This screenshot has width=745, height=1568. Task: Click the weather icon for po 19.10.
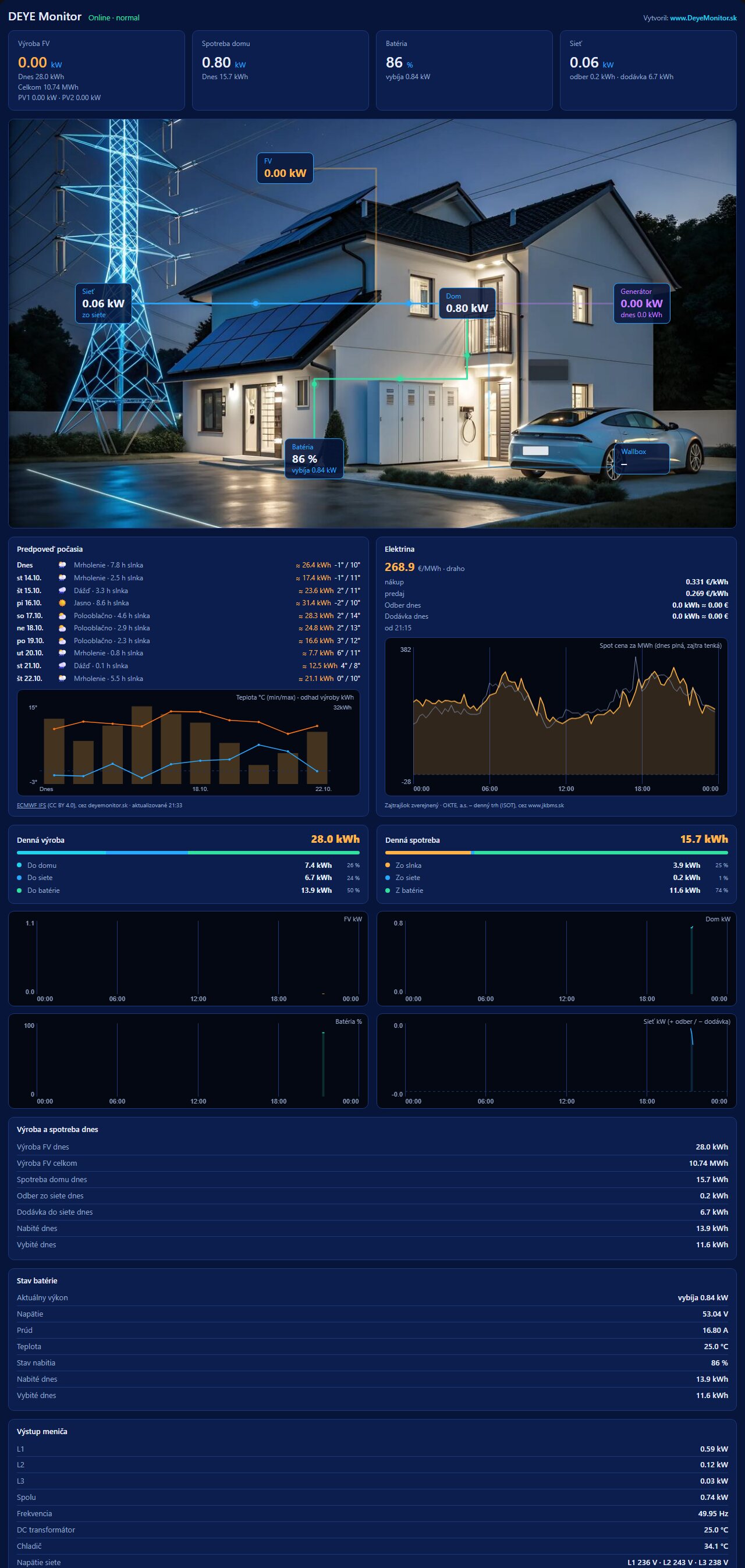point(62,641)
